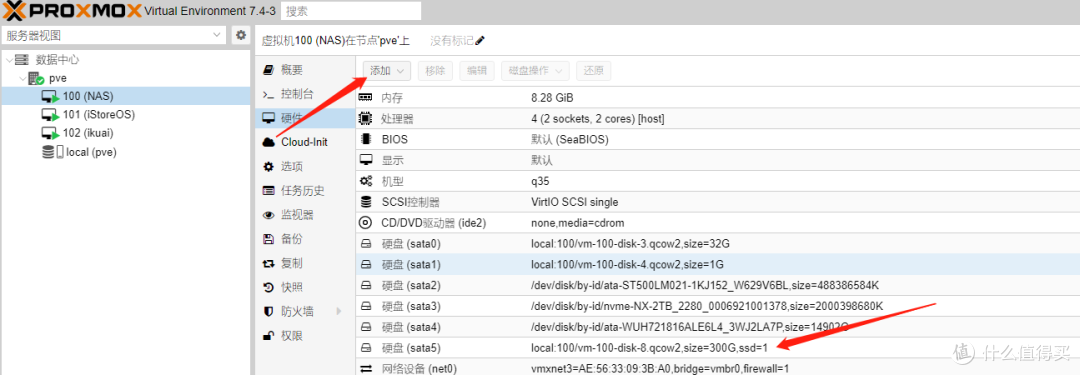This screenshot has height=375, width=1080.
Task: Select the 网络设备 (net0) row
Action: (x=717, y=367)
